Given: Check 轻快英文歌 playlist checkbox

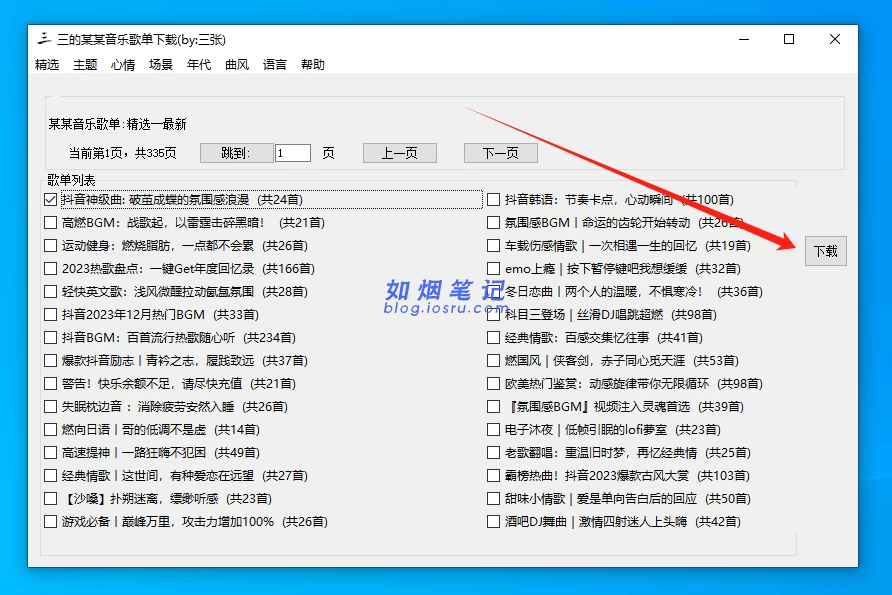Looking at the screenshot, I should tap(51, 292).
